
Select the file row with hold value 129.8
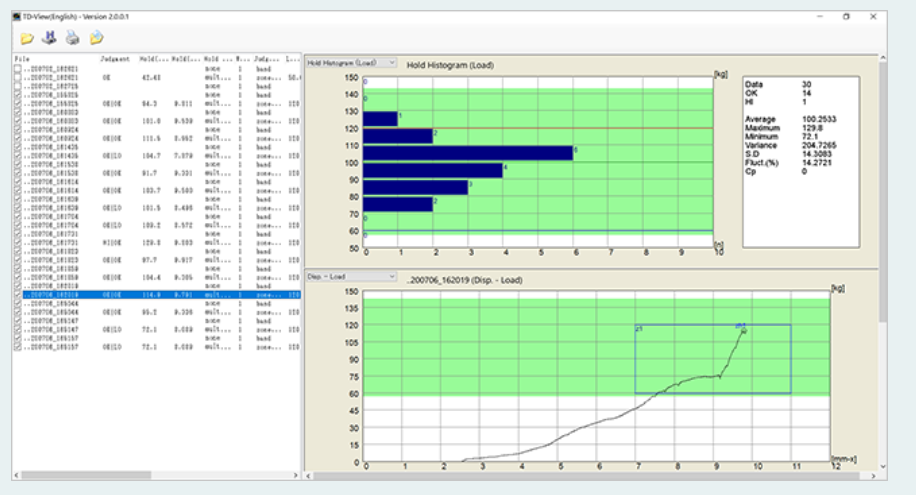pos(161,243)
